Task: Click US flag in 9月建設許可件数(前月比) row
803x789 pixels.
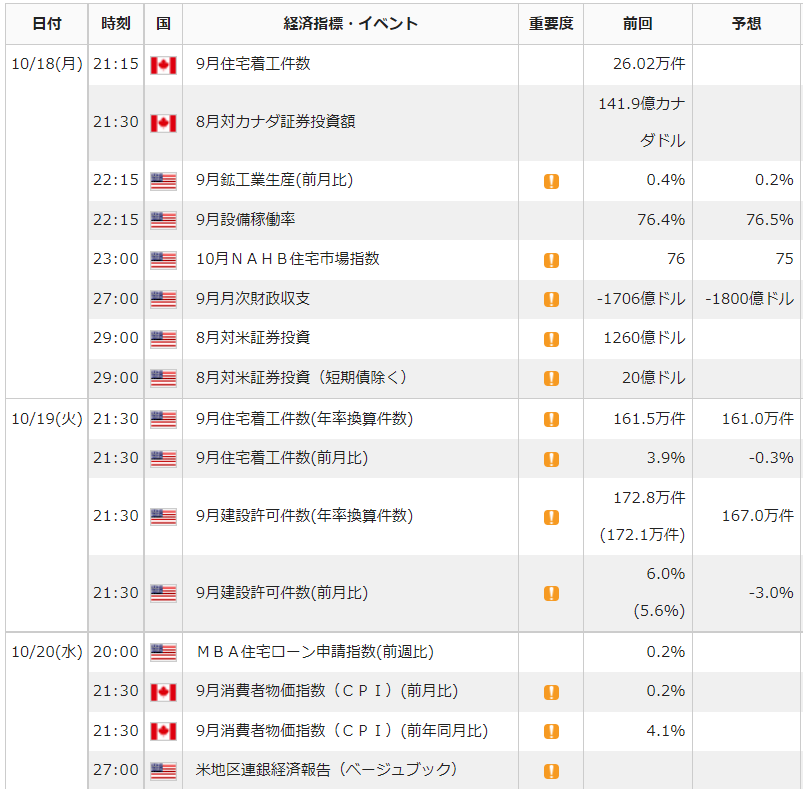Action: click(163, 593)
